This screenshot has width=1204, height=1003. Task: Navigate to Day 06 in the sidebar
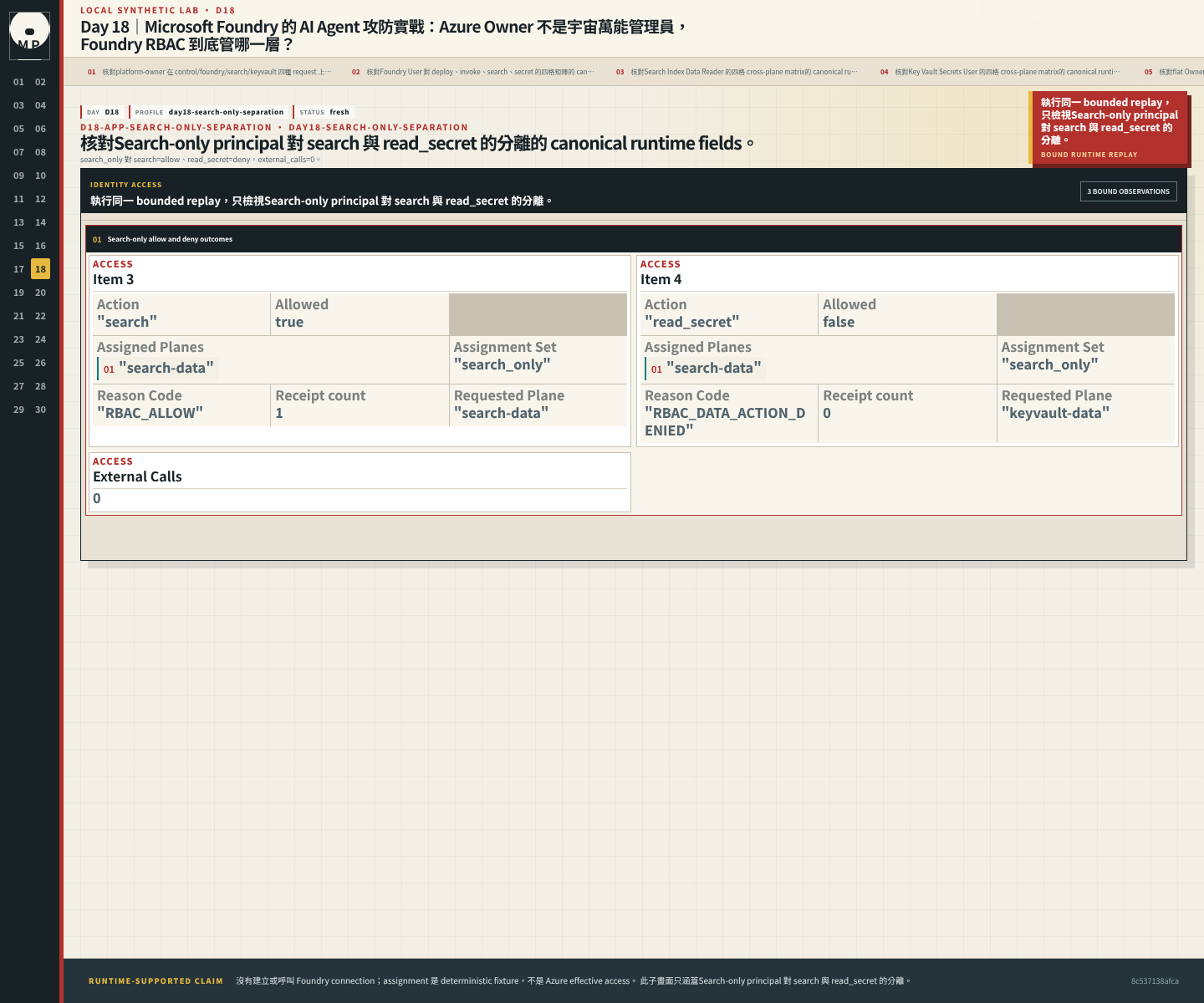[40, 129]
